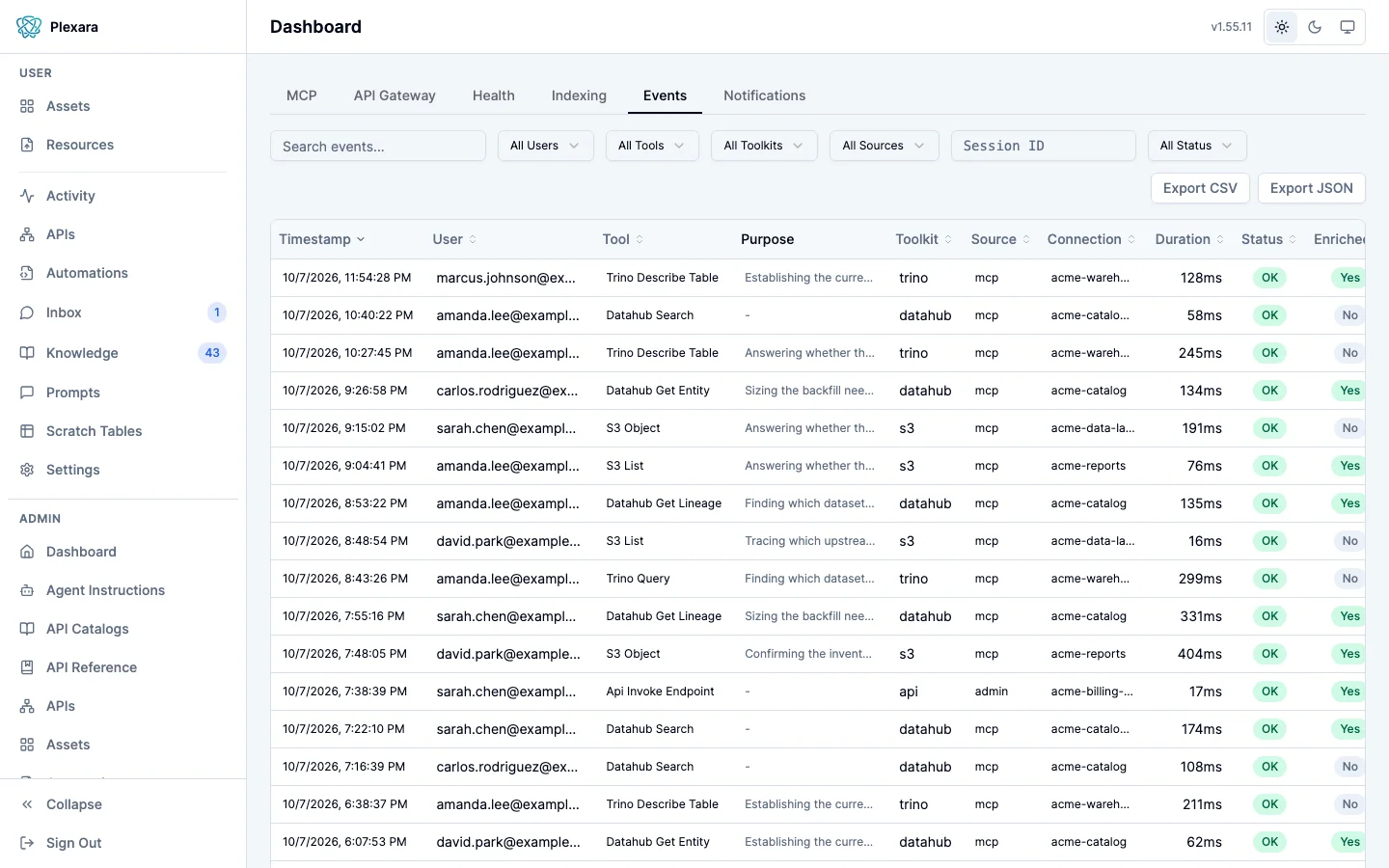The width and height of the screenshot is (1389, 868).
Task: Focus the Search events field
Action: (378, 146)
